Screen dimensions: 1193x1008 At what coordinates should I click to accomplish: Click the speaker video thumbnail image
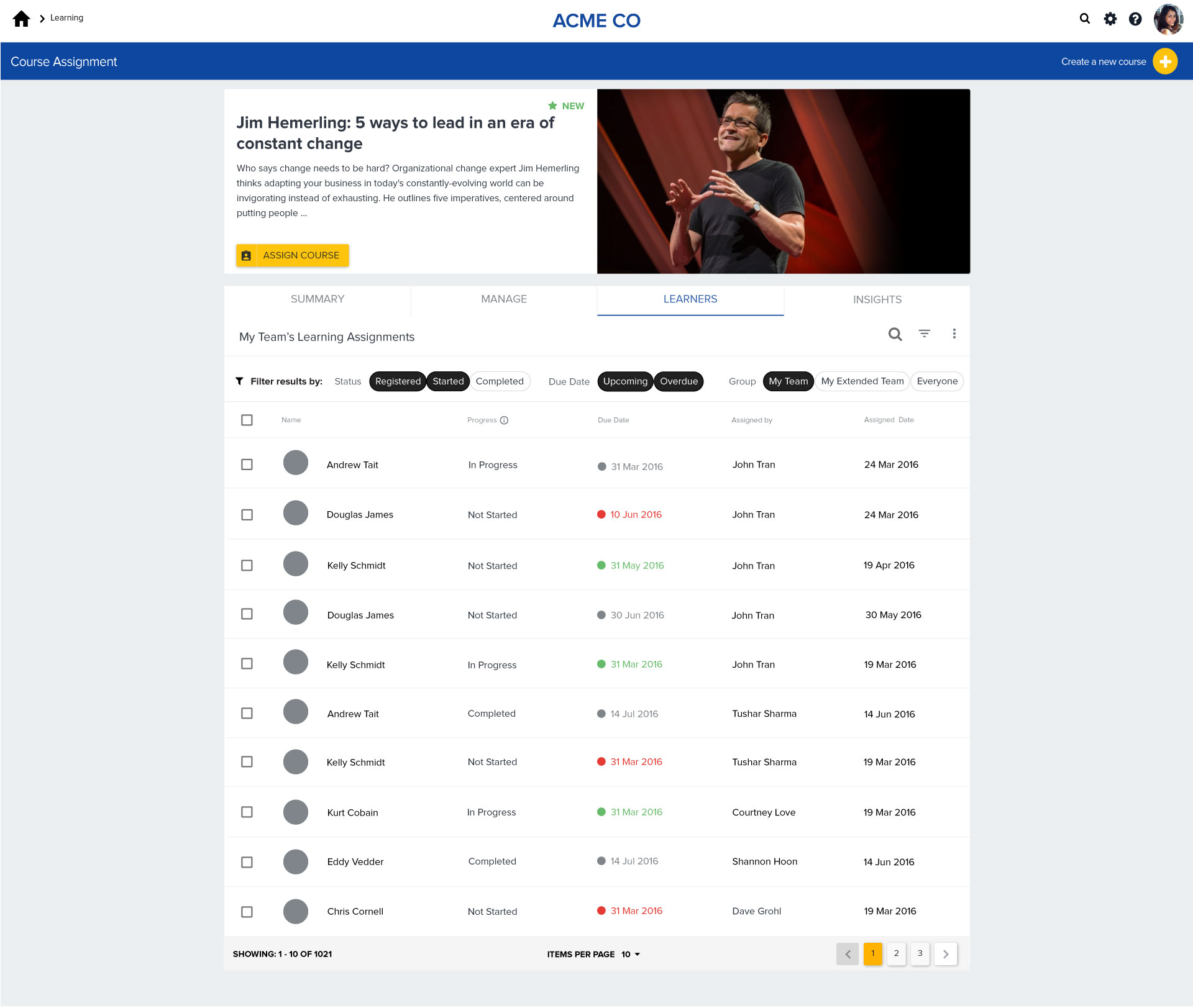point(783,181)
